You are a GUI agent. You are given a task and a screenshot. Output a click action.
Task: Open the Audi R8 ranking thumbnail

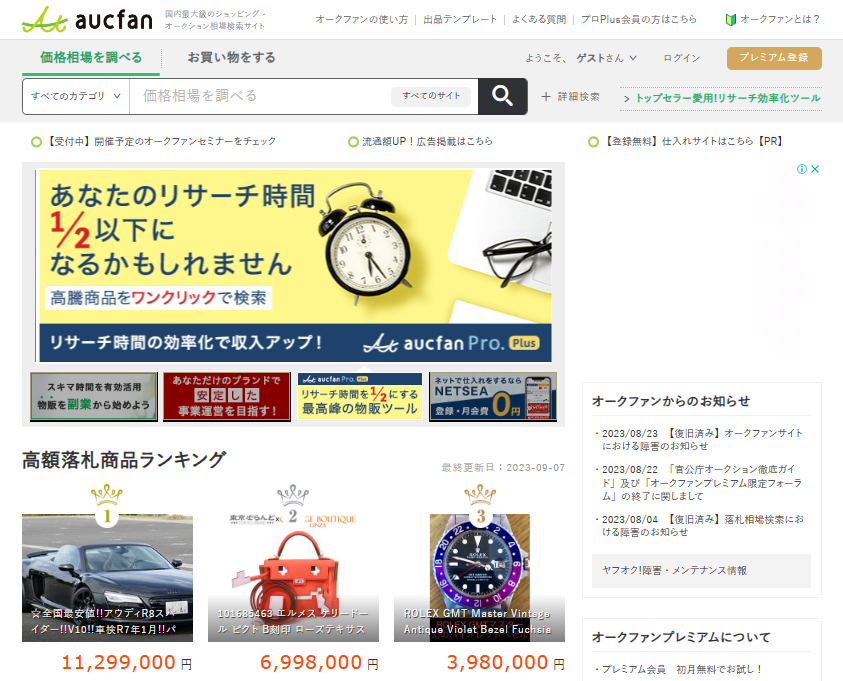(x=107, y=577)
